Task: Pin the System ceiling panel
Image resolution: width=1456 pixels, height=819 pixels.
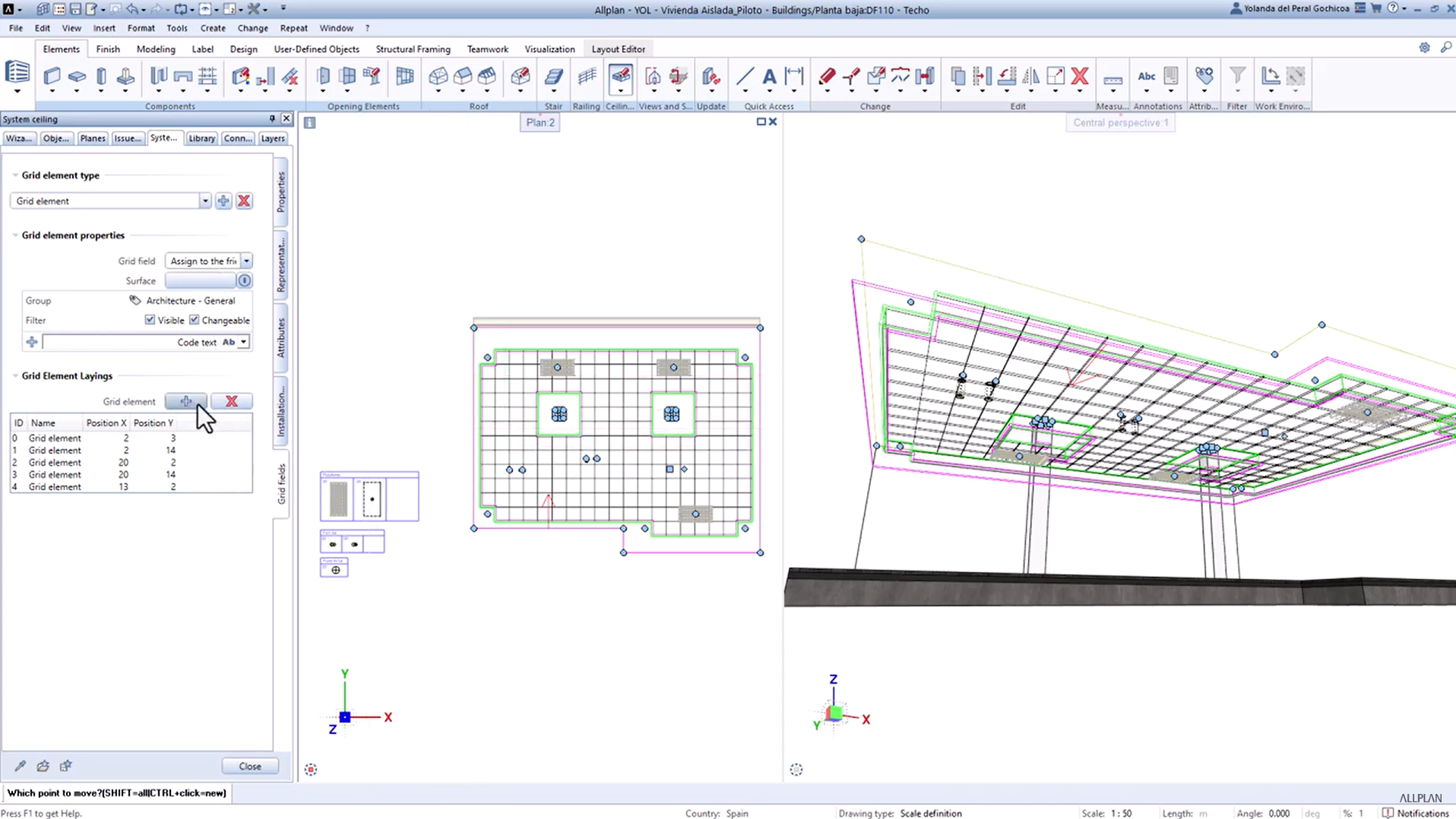Action: tap(271, 119)
